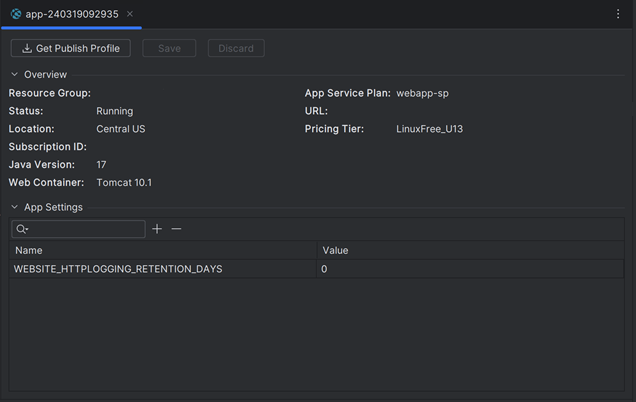Click the Azure web app icon on tab
Screen dimensions: 636x402
click(x=16, y=14)
